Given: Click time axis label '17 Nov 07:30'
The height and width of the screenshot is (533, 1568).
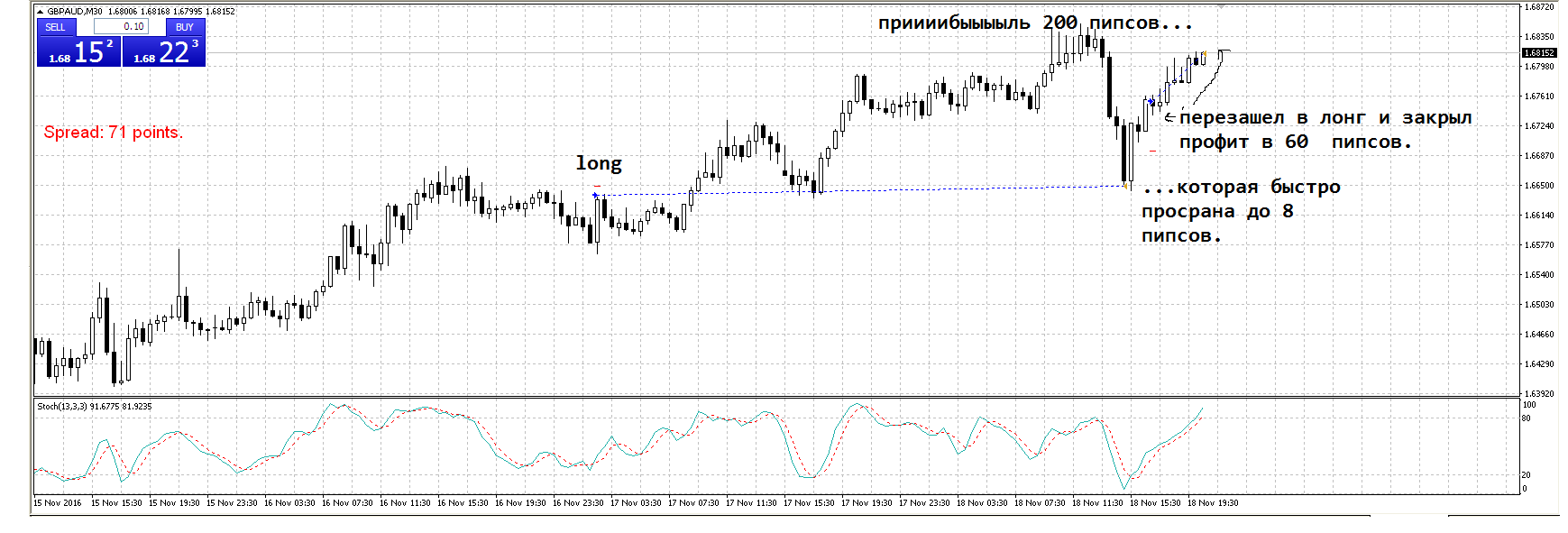Looking at the screenshot, I should (693, 503).
